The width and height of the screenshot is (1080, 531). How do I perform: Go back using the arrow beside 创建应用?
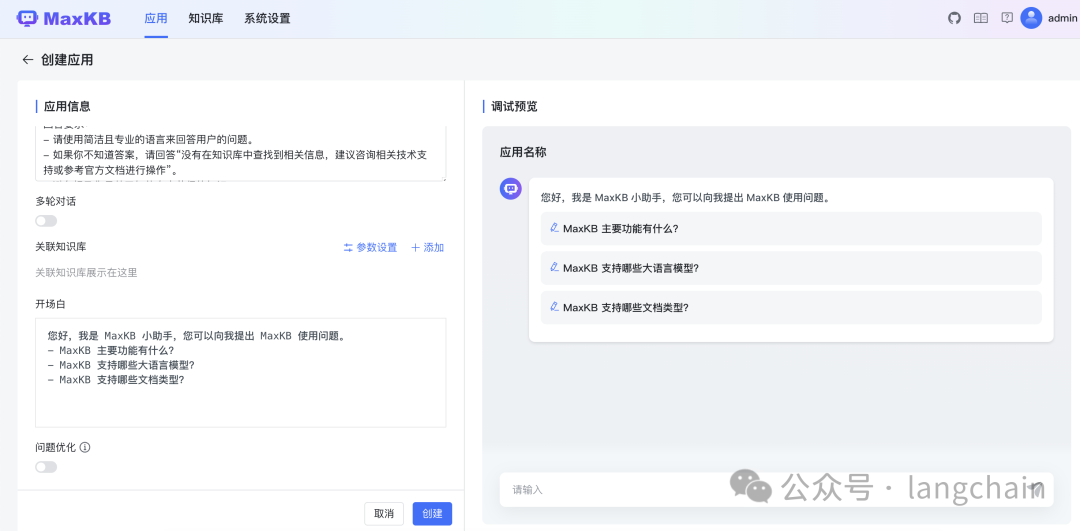click(28, 60)
